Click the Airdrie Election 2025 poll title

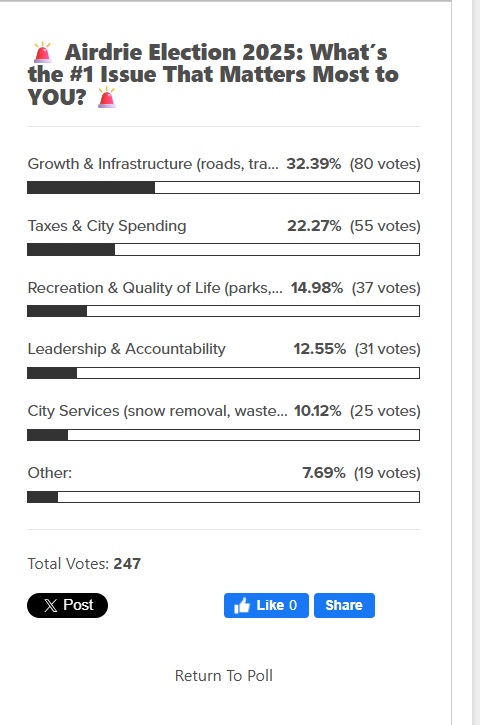[213, 74]
